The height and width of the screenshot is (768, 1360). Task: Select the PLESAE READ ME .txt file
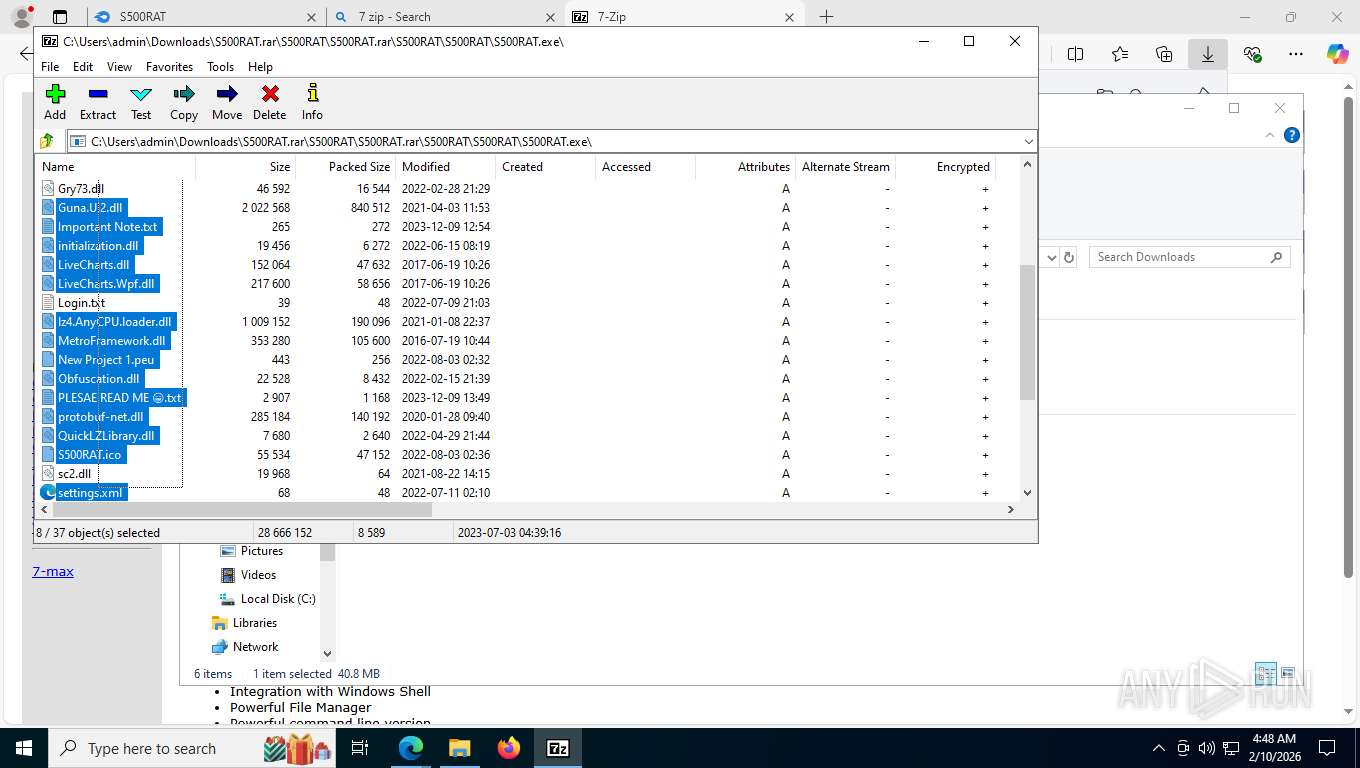click(119, 398)
